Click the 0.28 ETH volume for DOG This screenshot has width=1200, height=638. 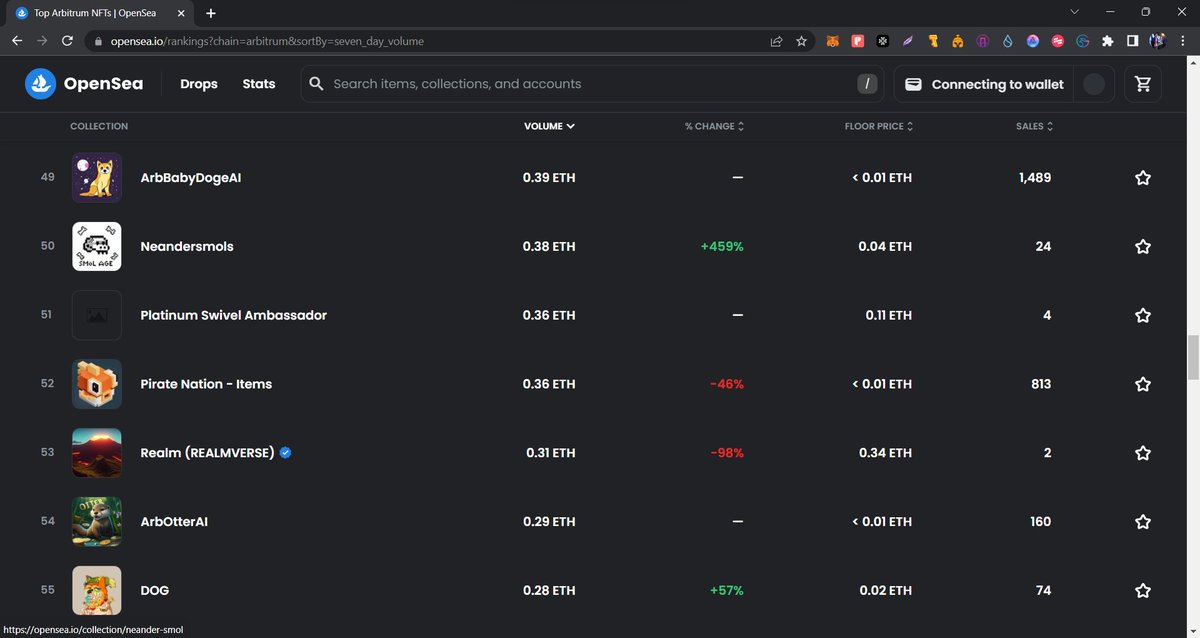(549, 591)
